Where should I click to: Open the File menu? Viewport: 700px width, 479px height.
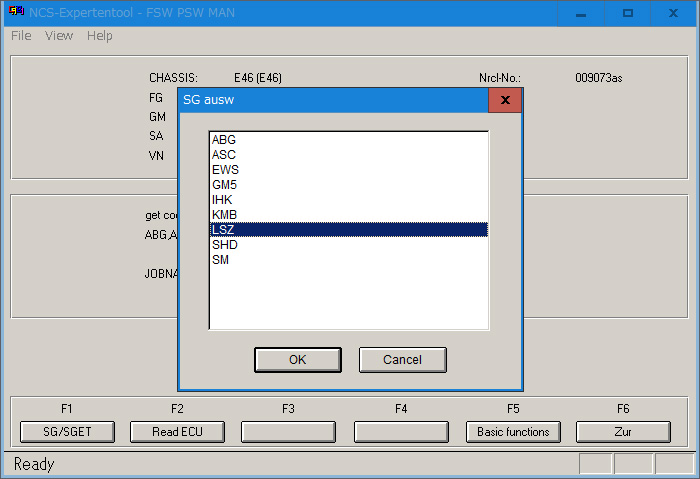click(x=21, y=36)
